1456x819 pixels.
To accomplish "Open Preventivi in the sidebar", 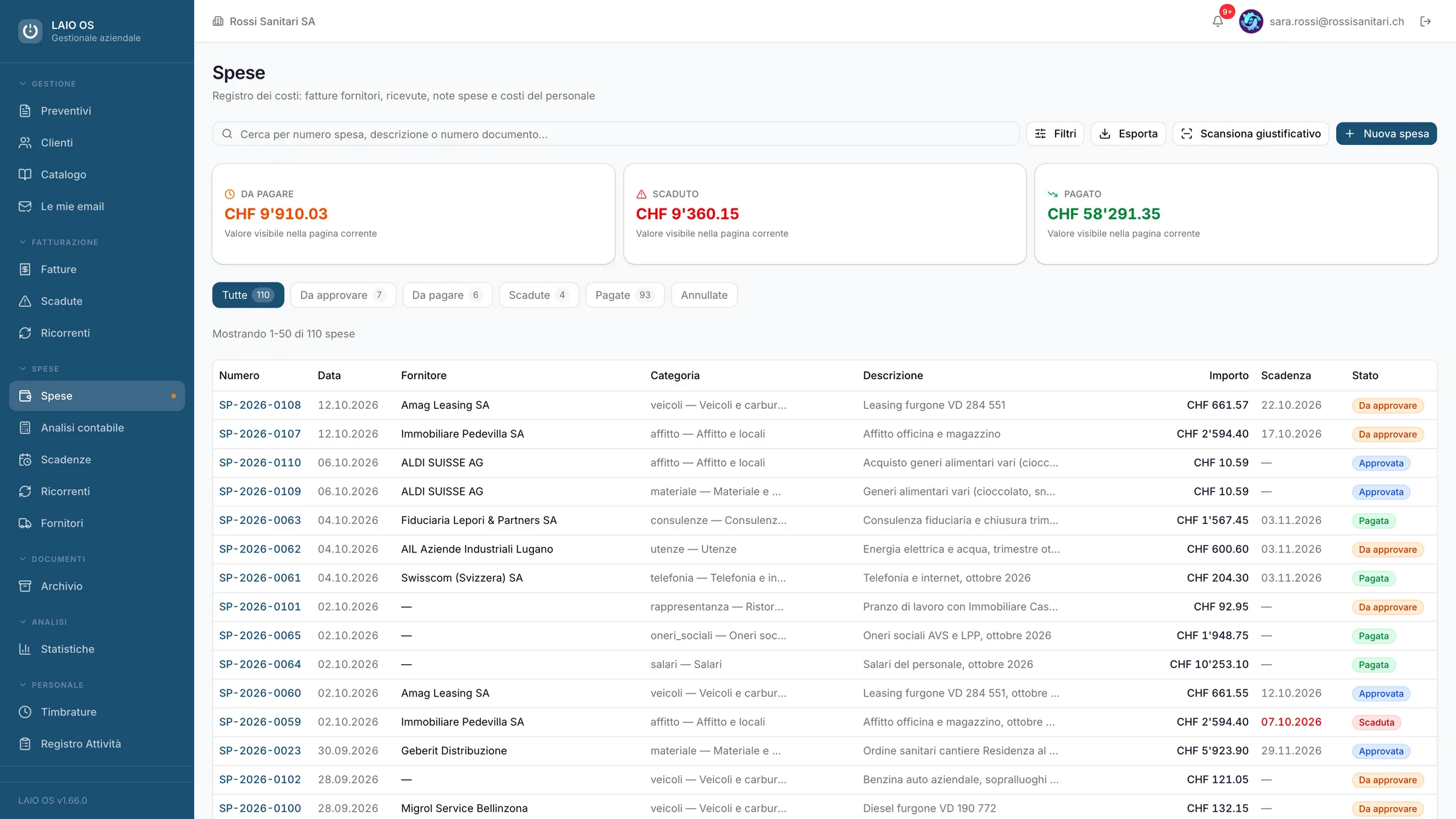I will 97,110.
